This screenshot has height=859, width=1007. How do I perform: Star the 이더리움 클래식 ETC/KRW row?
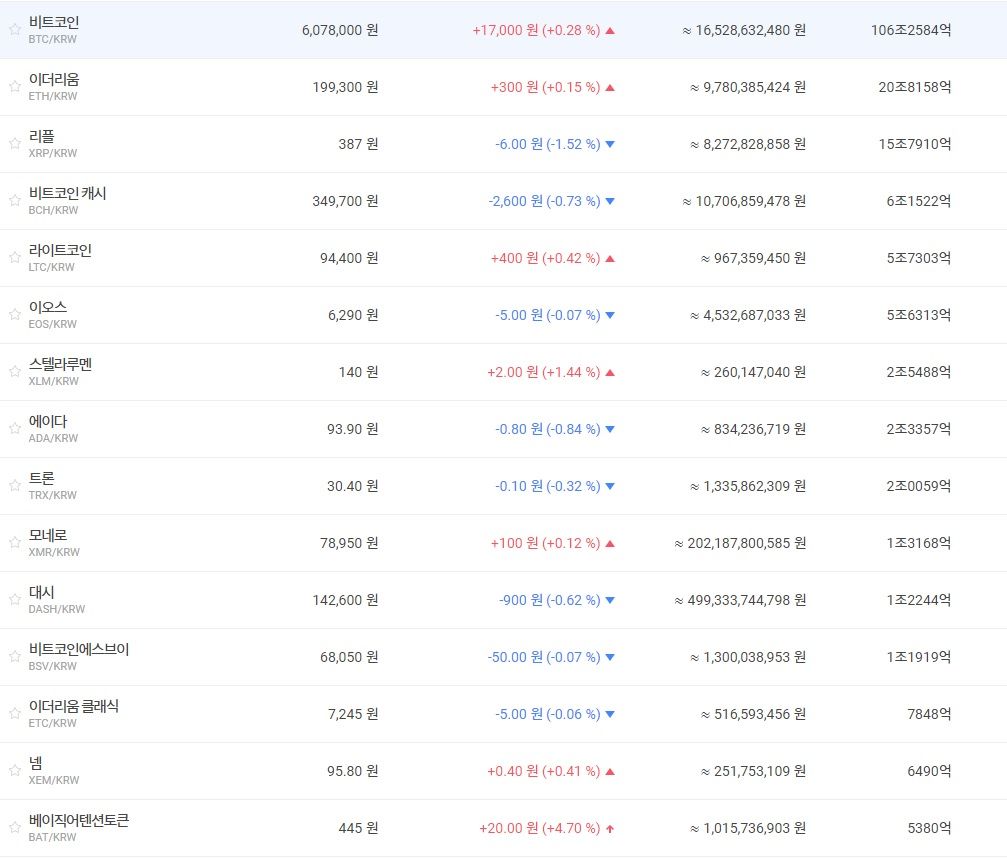click(15, 714)
